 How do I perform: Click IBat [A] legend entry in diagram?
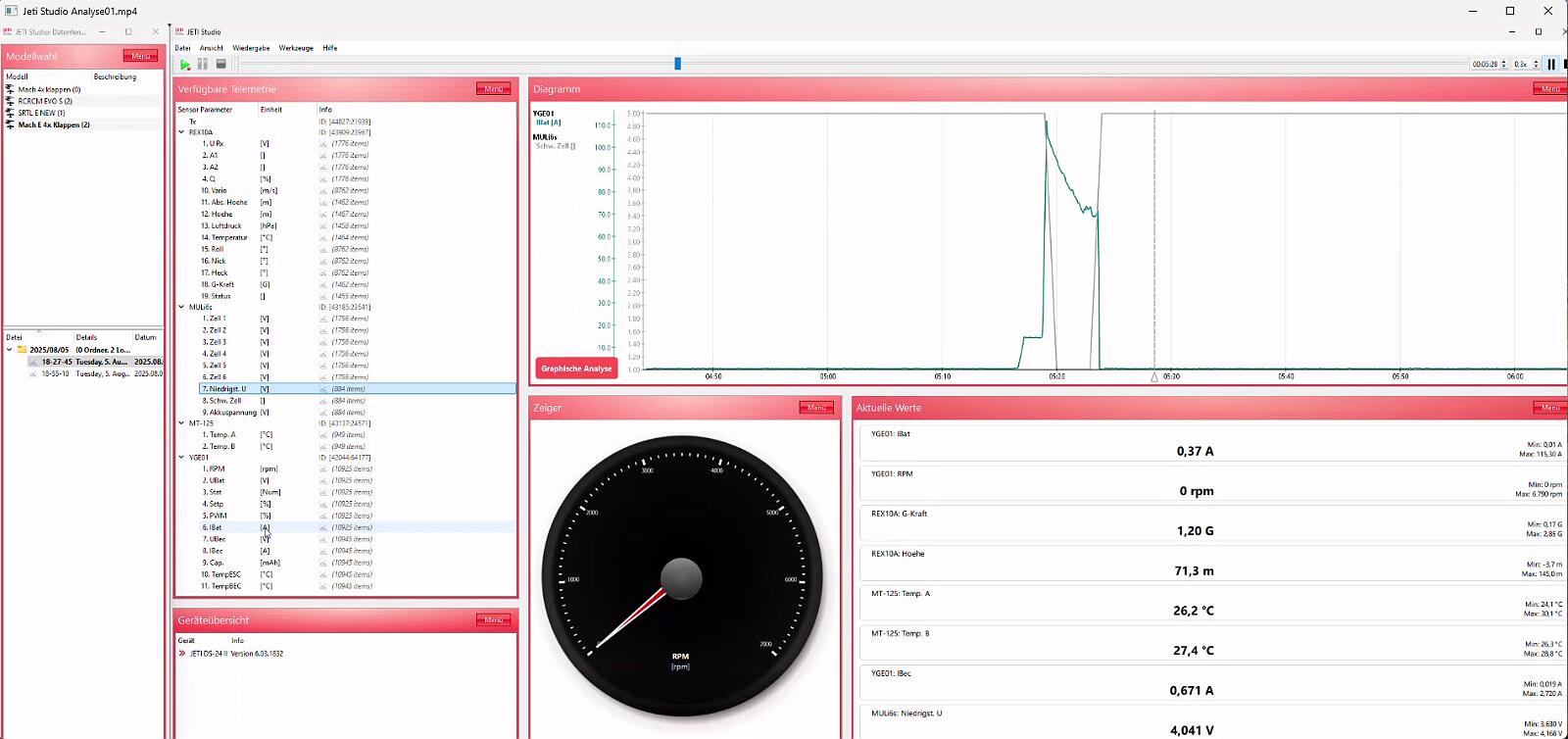pyautogui.click(x=549, y=123)
